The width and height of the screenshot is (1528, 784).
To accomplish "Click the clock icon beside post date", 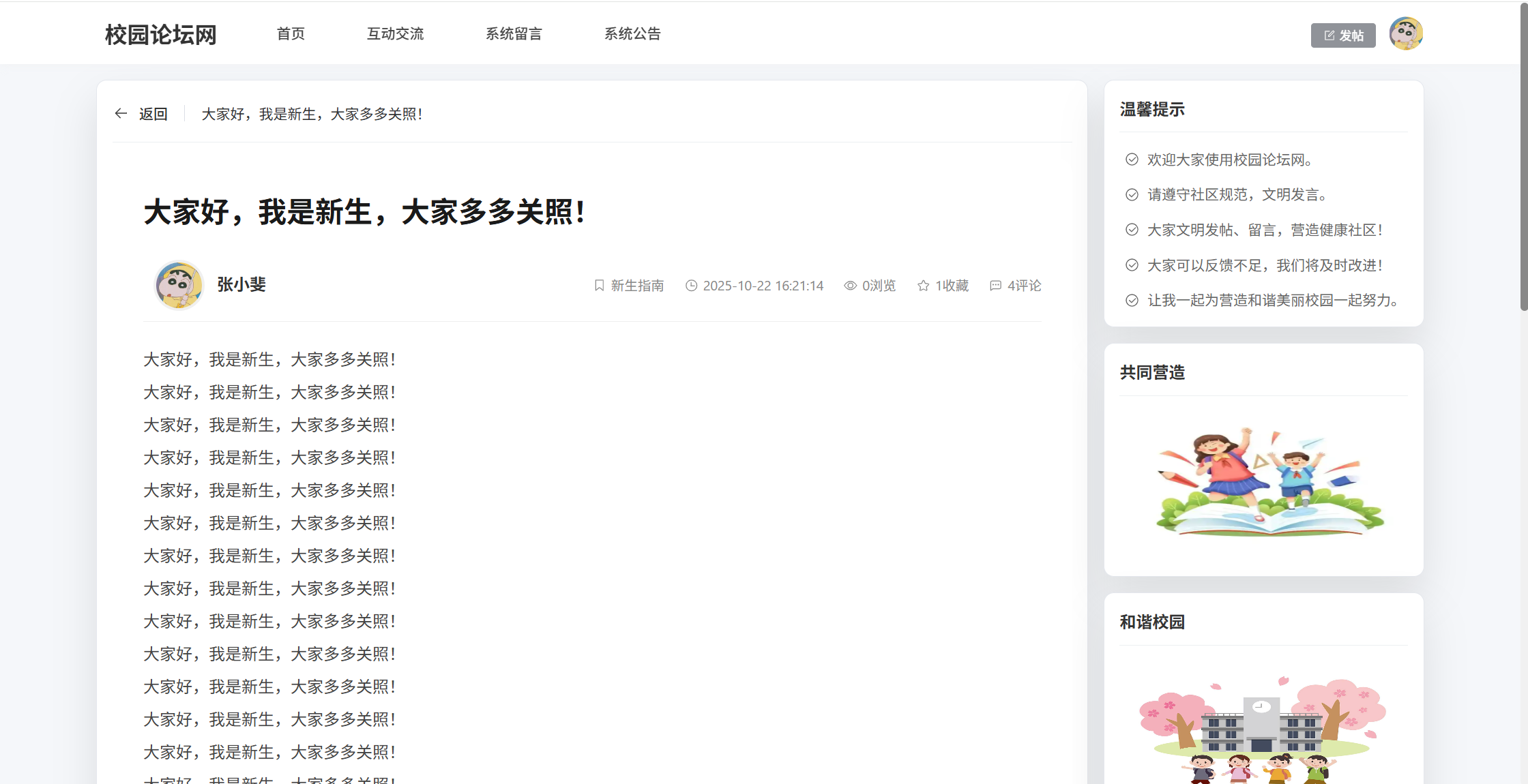I will (691, 286).
